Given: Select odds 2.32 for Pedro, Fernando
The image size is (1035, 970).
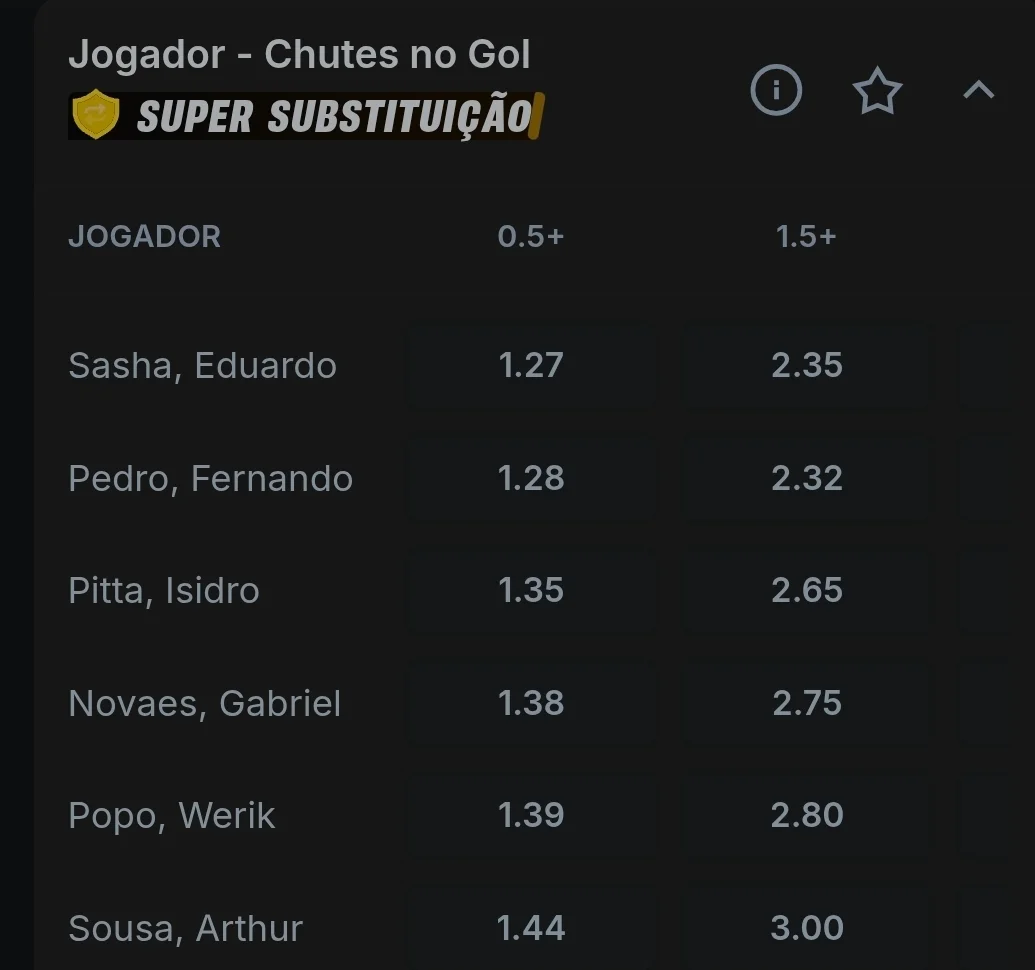Looking at the screenshot, I should pyautogui.click(x=806, y=478).
